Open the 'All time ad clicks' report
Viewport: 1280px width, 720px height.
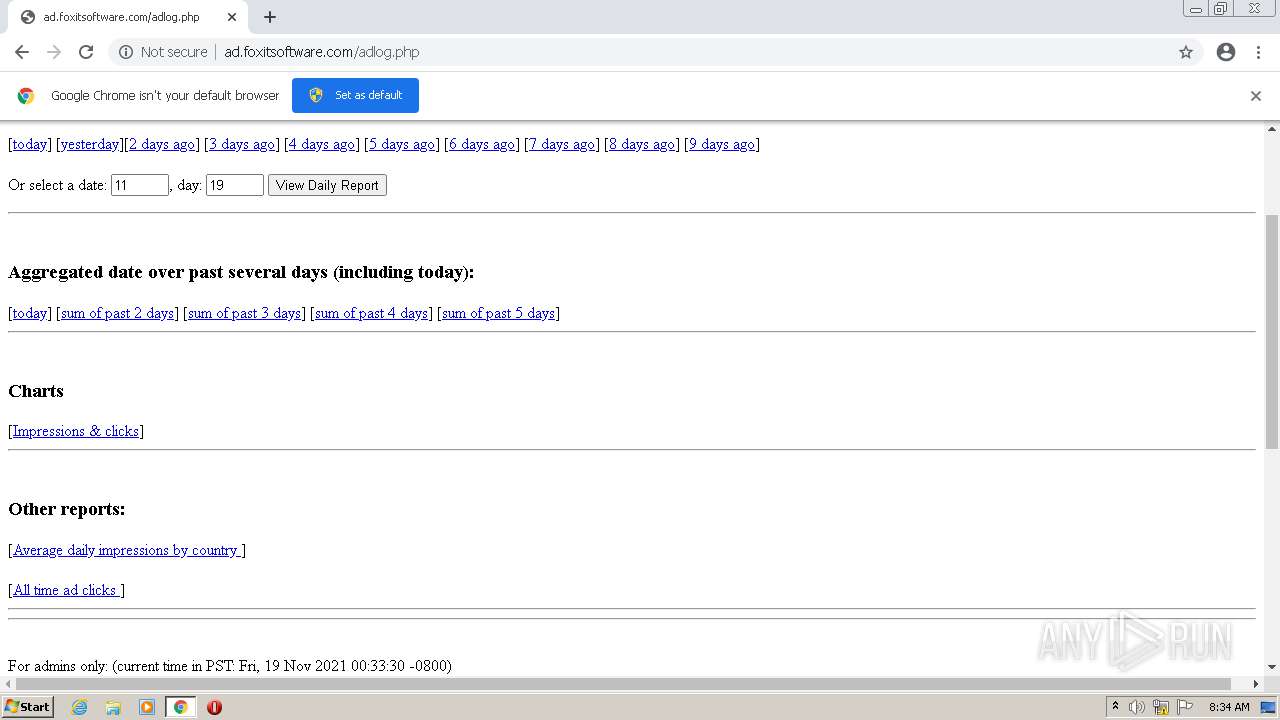click(x=66, y=590)
